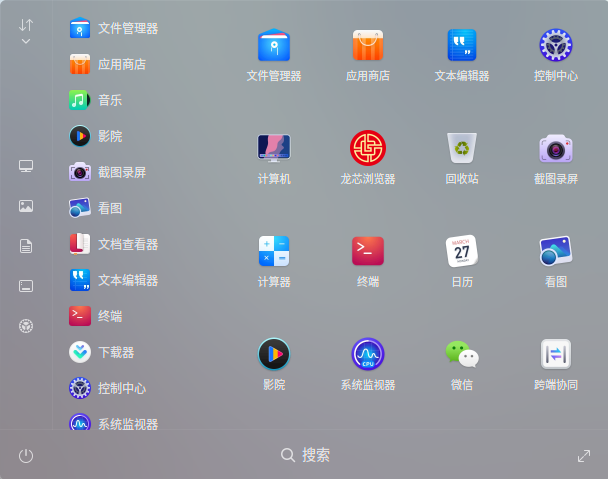Viewport: 608px width, 479px height.
Task: Select 影院 in the app list
Action: pos(95,136)
